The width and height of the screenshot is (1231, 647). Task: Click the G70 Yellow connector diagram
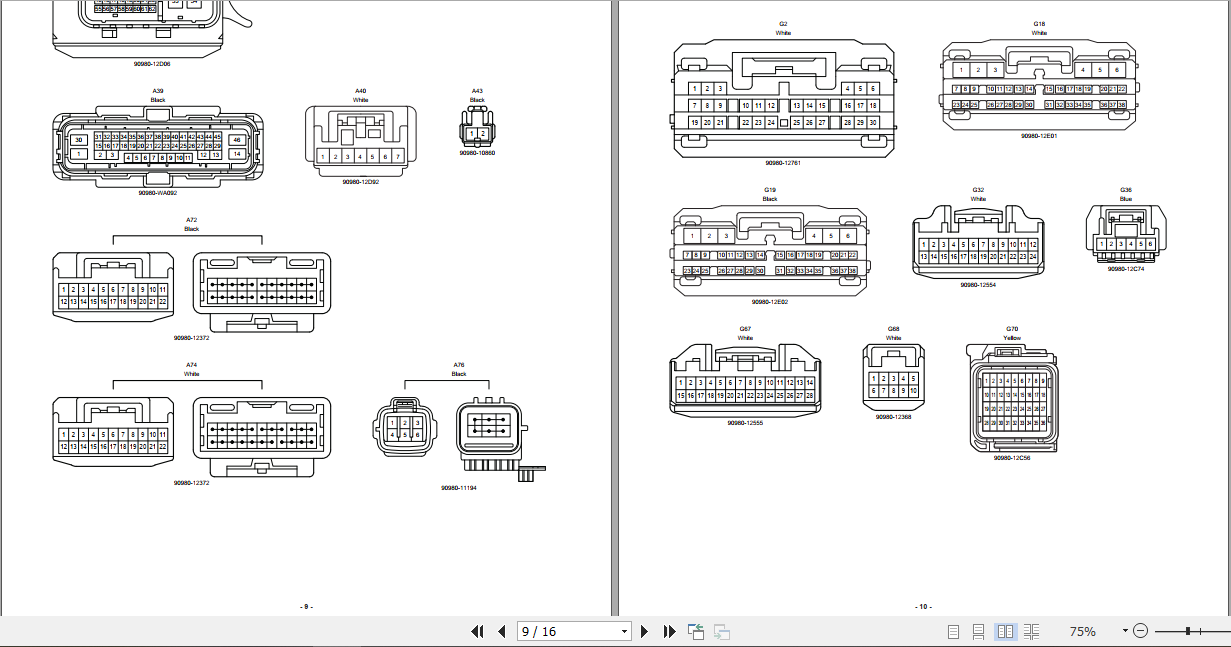coord(1012,398)
